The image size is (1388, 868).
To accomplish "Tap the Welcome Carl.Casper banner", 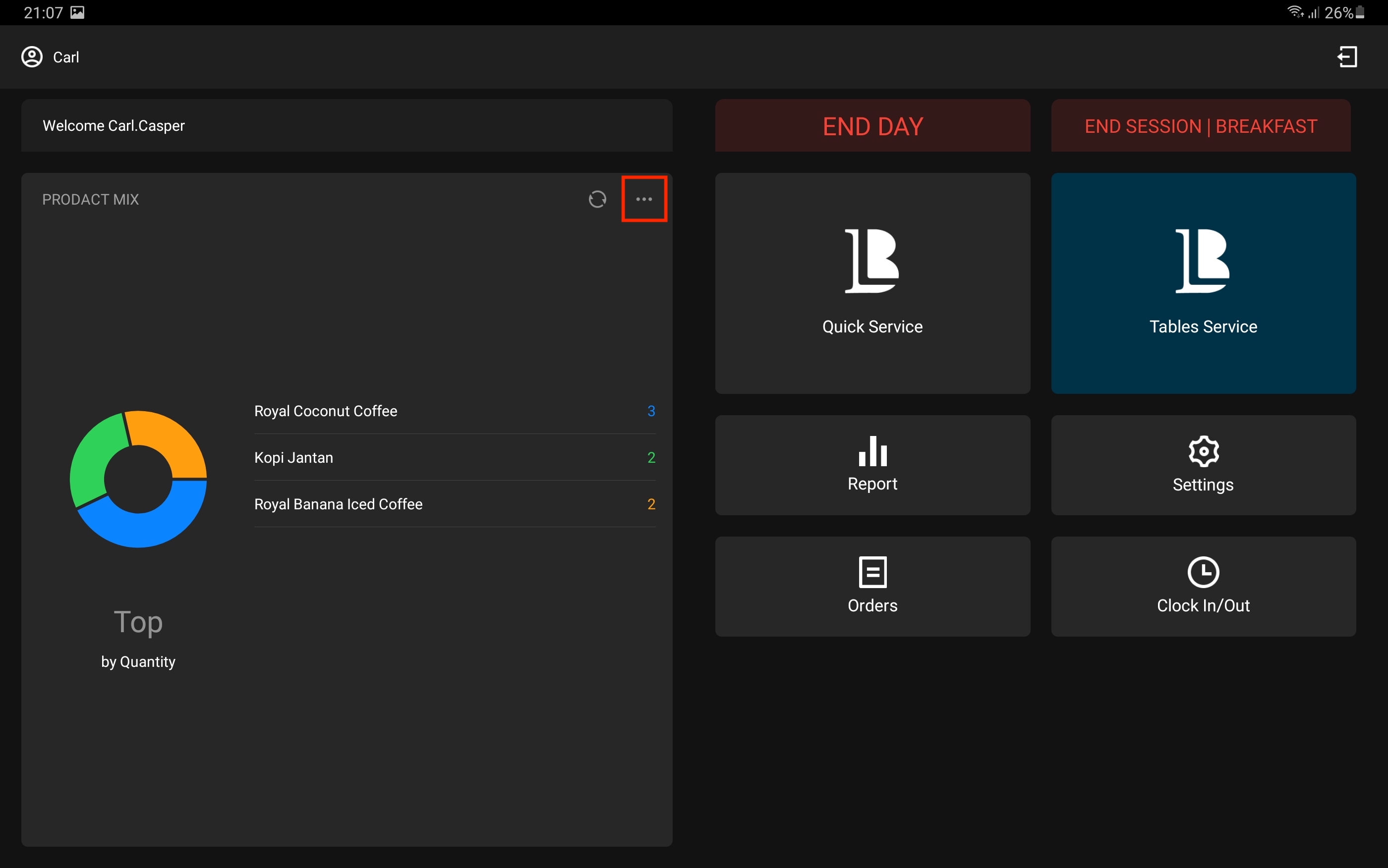I will [x=347, y=125].
